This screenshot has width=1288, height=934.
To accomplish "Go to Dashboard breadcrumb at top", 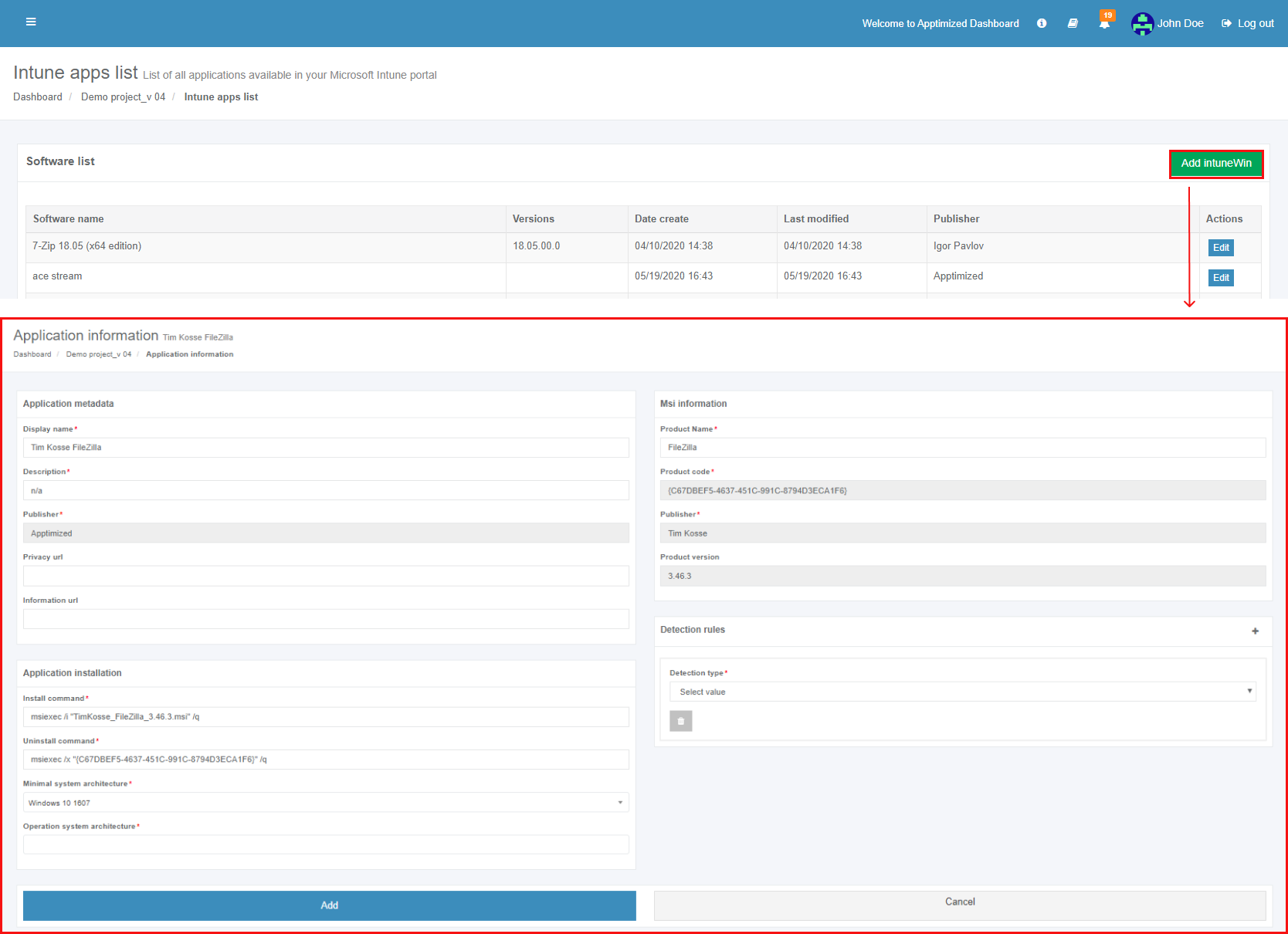I will [x=38, y=96].
